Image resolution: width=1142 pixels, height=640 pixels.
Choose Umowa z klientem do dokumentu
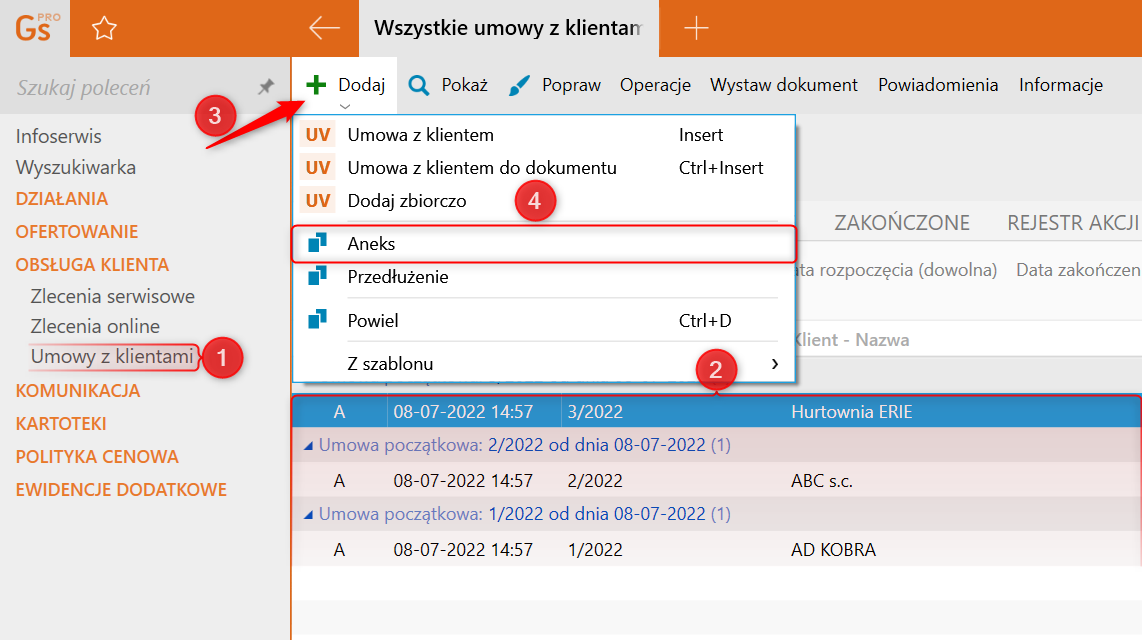pyautogui.click(x=481, y=168)
